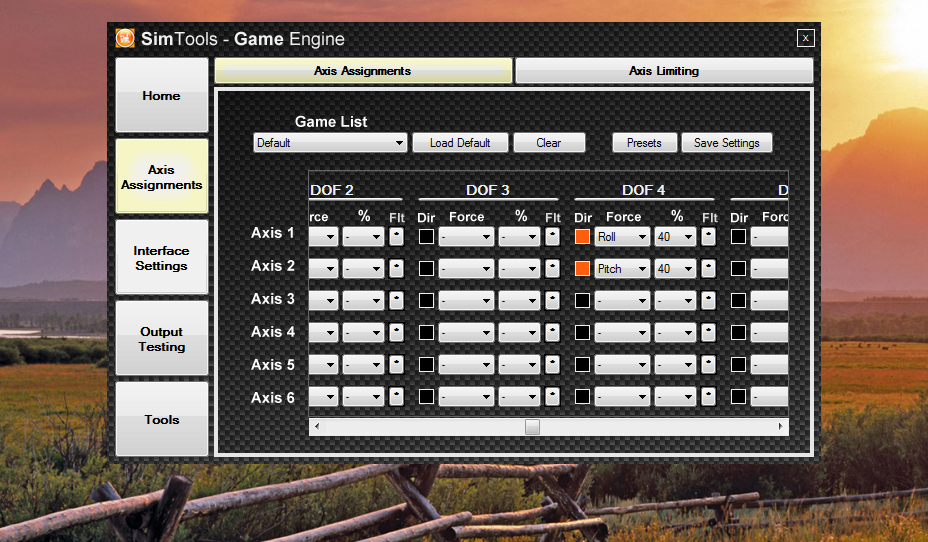Viewport: 928px width, 542px height.
Task: Open DOF 3 Force dropdown for Axis 1
Action: point(466,237)
